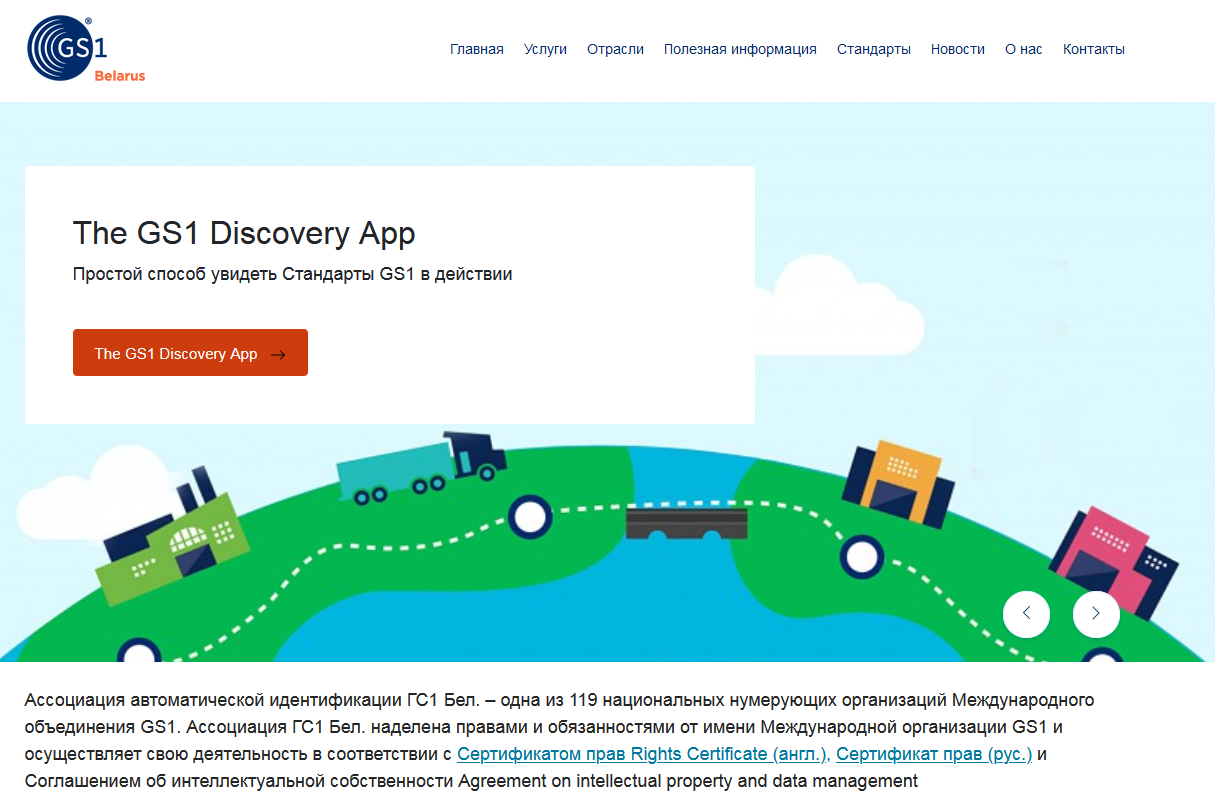Open the Контакты menu item
The image size is (1215, 805).
[x=1094, y=49]
